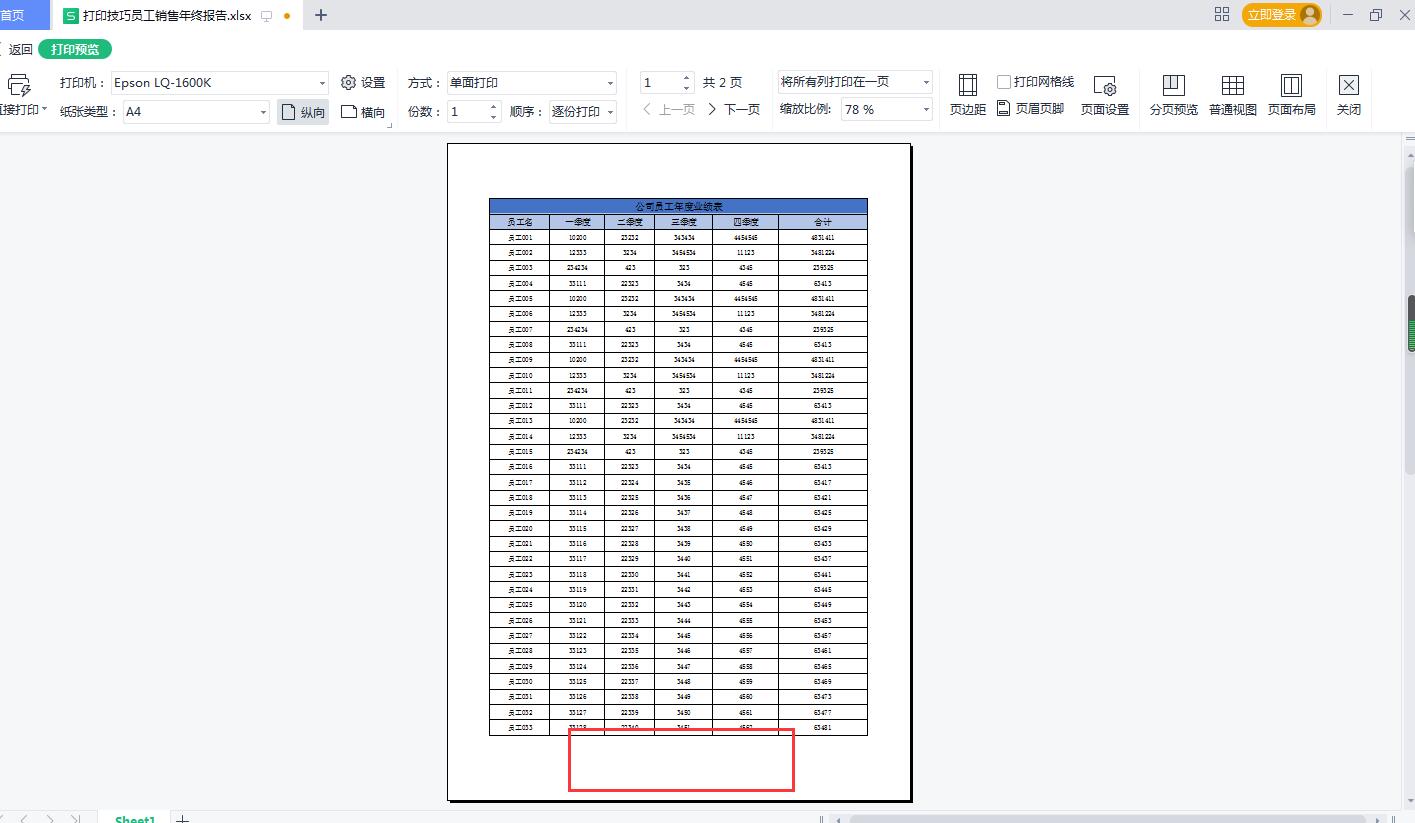
Task: Close the print preview via 关闭 icon
Action: (x=1350, y=96)
